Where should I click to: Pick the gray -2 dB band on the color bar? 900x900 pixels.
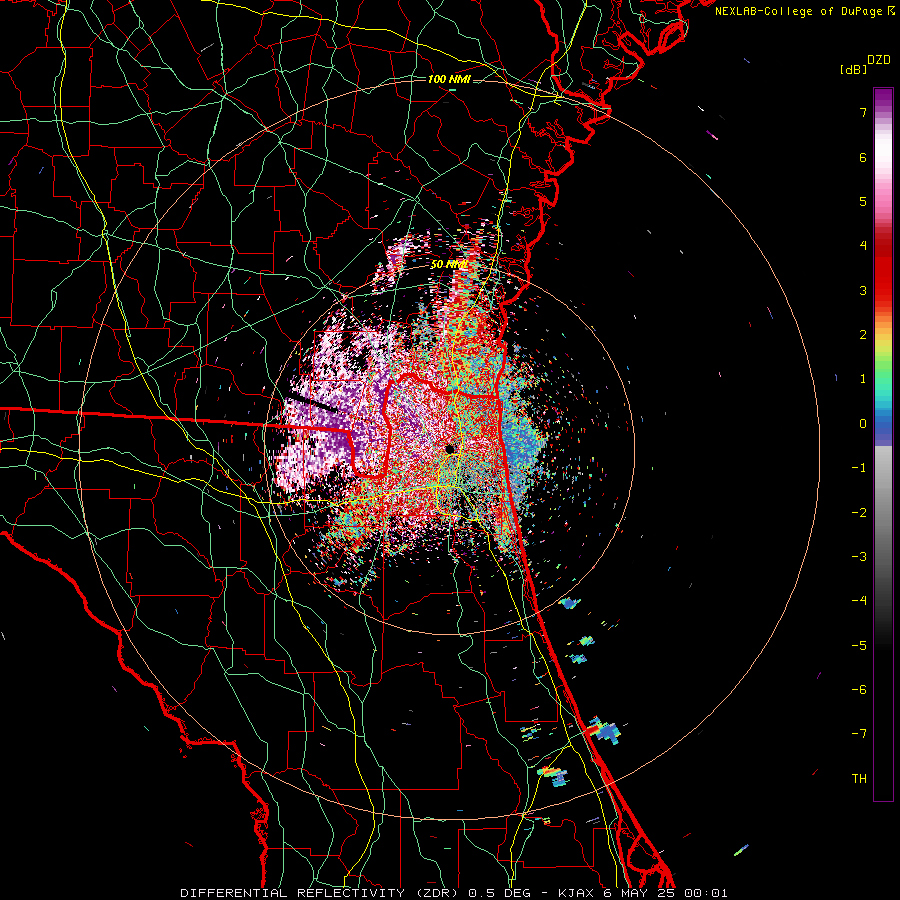[x=883, y=512]
